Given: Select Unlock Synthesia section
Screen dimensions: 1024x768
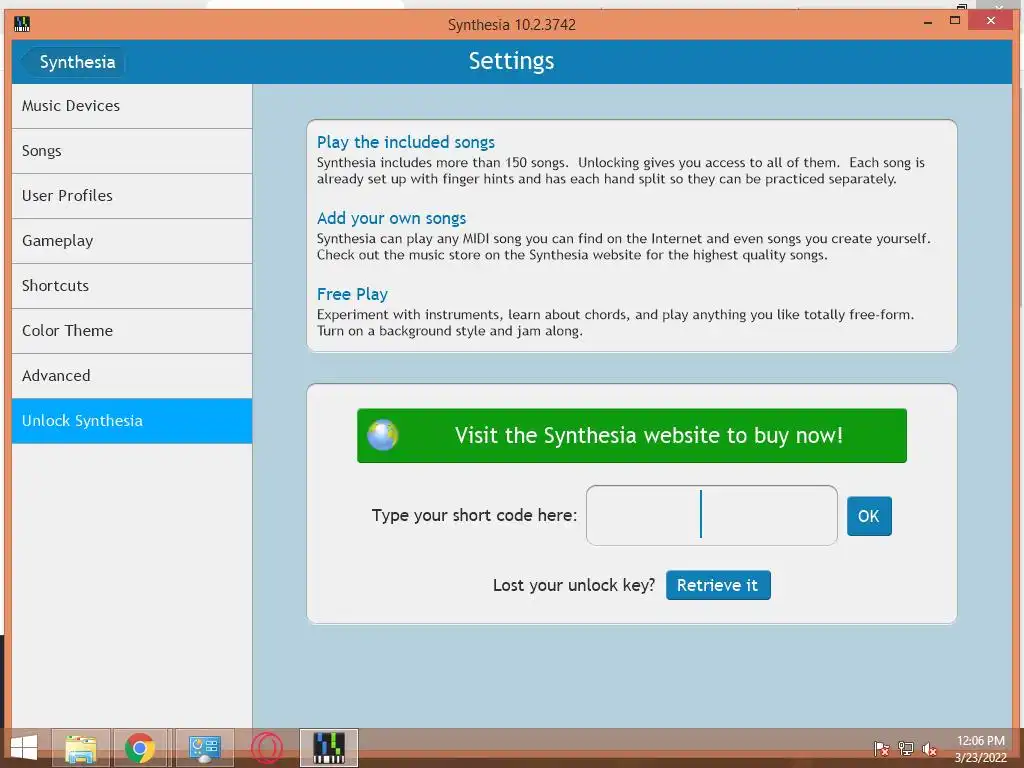Looking at the screenshot, I should click(x=132, y=421).
